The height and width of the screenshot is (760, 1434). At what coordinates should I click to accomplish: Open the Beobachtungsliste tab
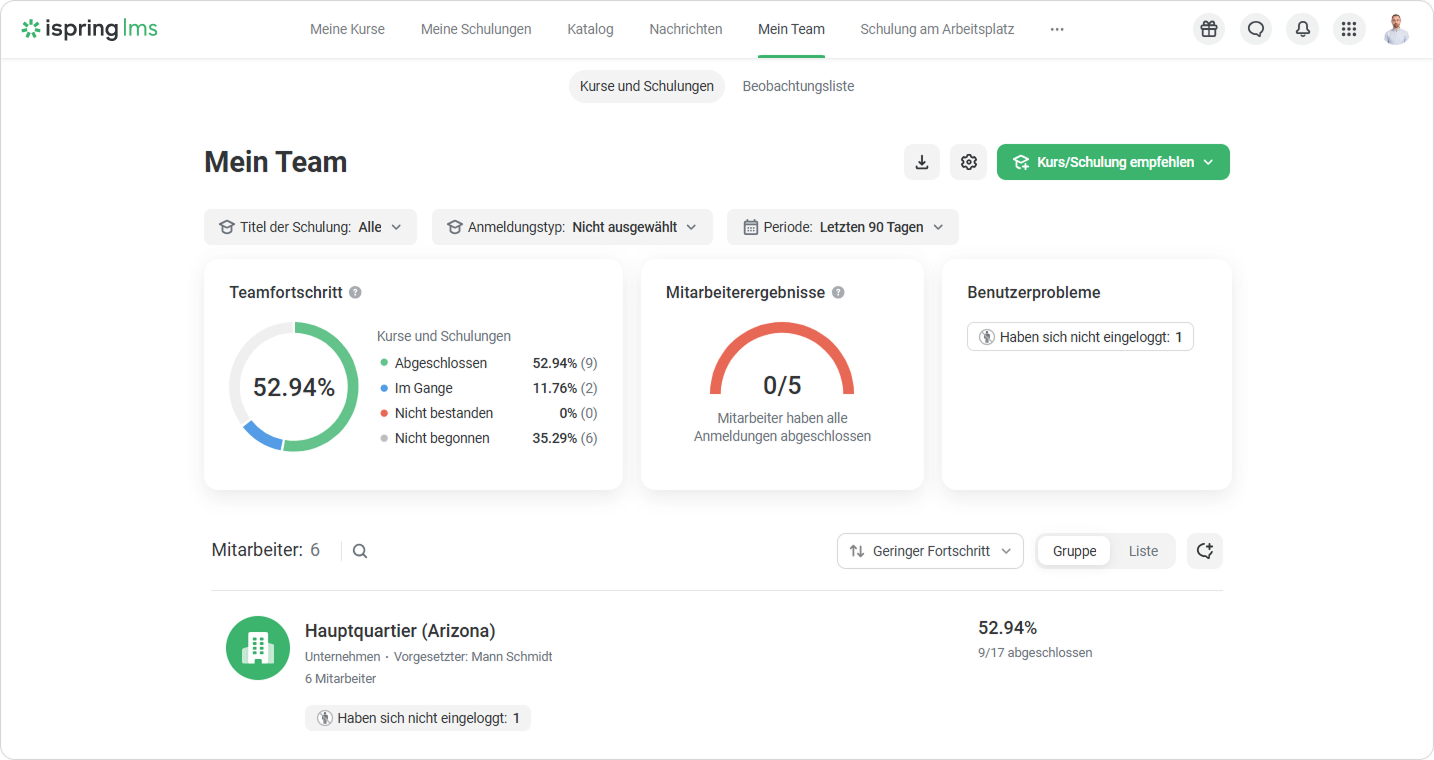798,86
